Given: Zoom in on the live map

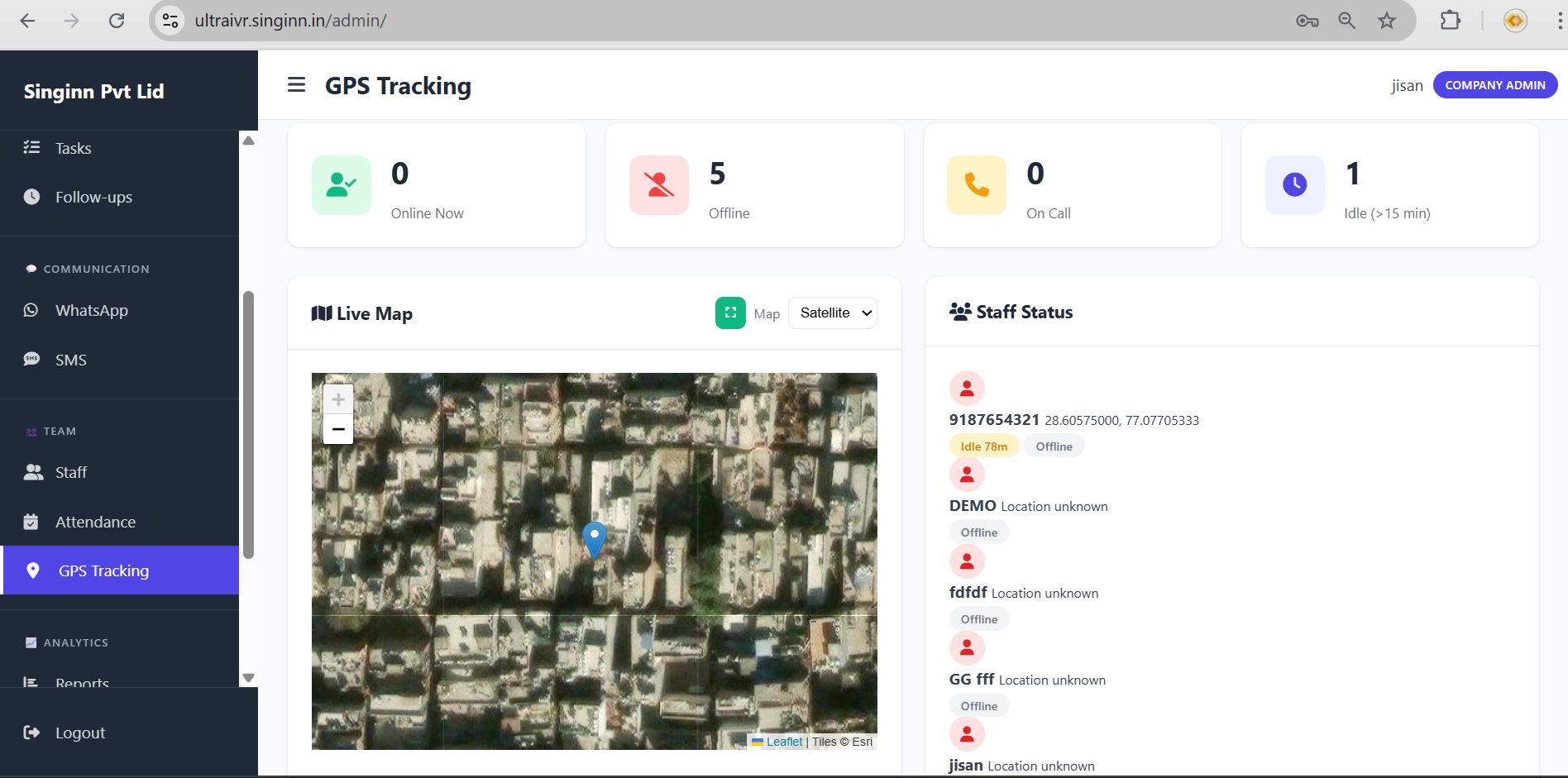Looking at the screenshot, I should [x=338, y=399].
